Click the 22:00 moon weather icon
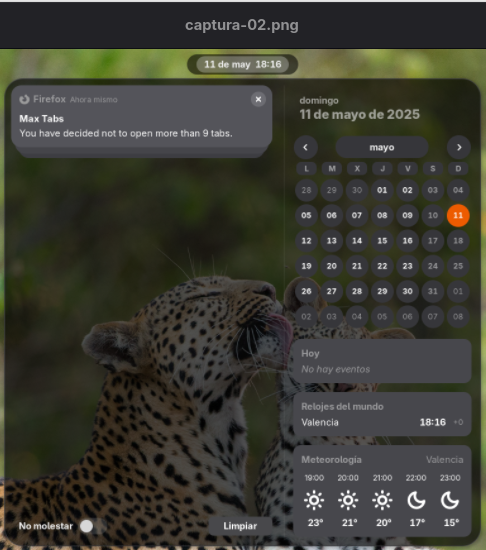This screenshot has width=486, height=550. point(416,500)
